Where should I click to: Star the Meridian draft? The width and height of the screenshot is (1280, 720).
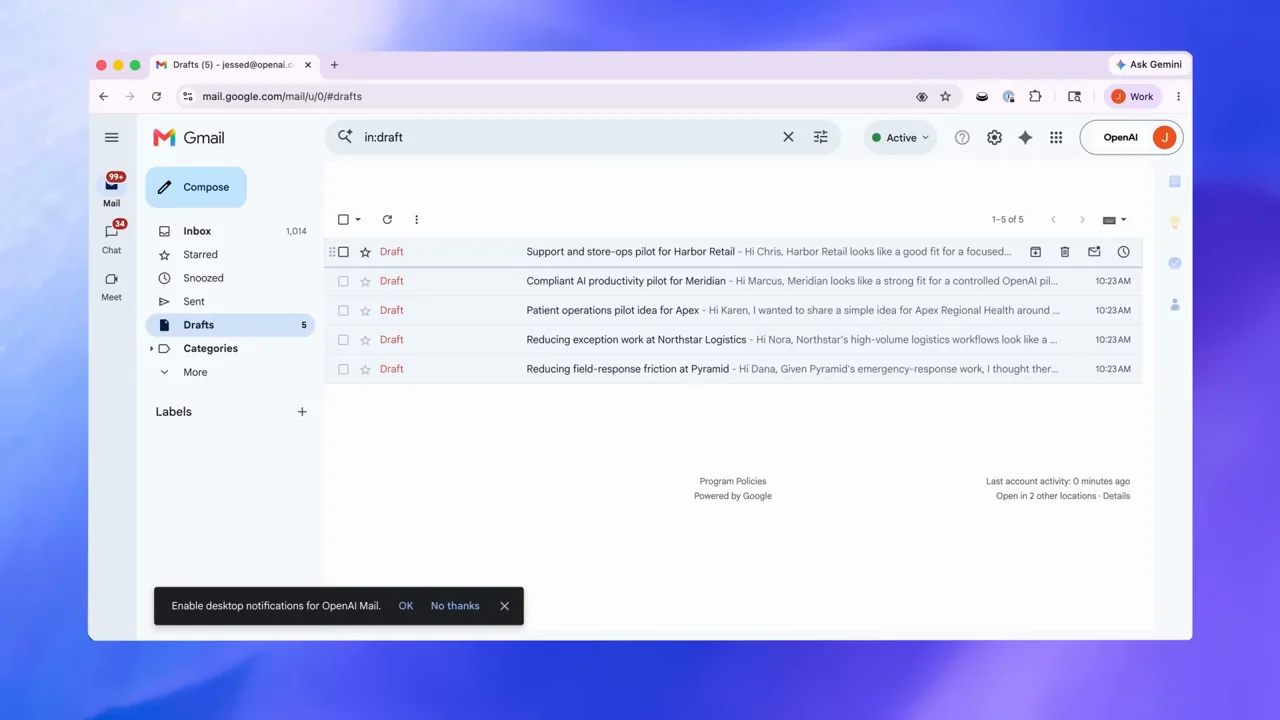[365, 281]
